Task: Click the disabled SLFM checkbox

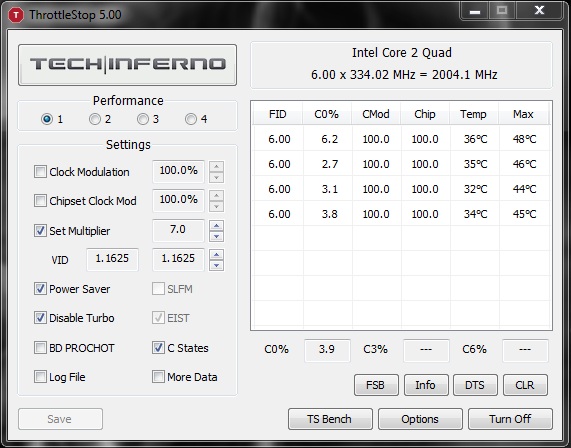Action: tap(158, 289)
